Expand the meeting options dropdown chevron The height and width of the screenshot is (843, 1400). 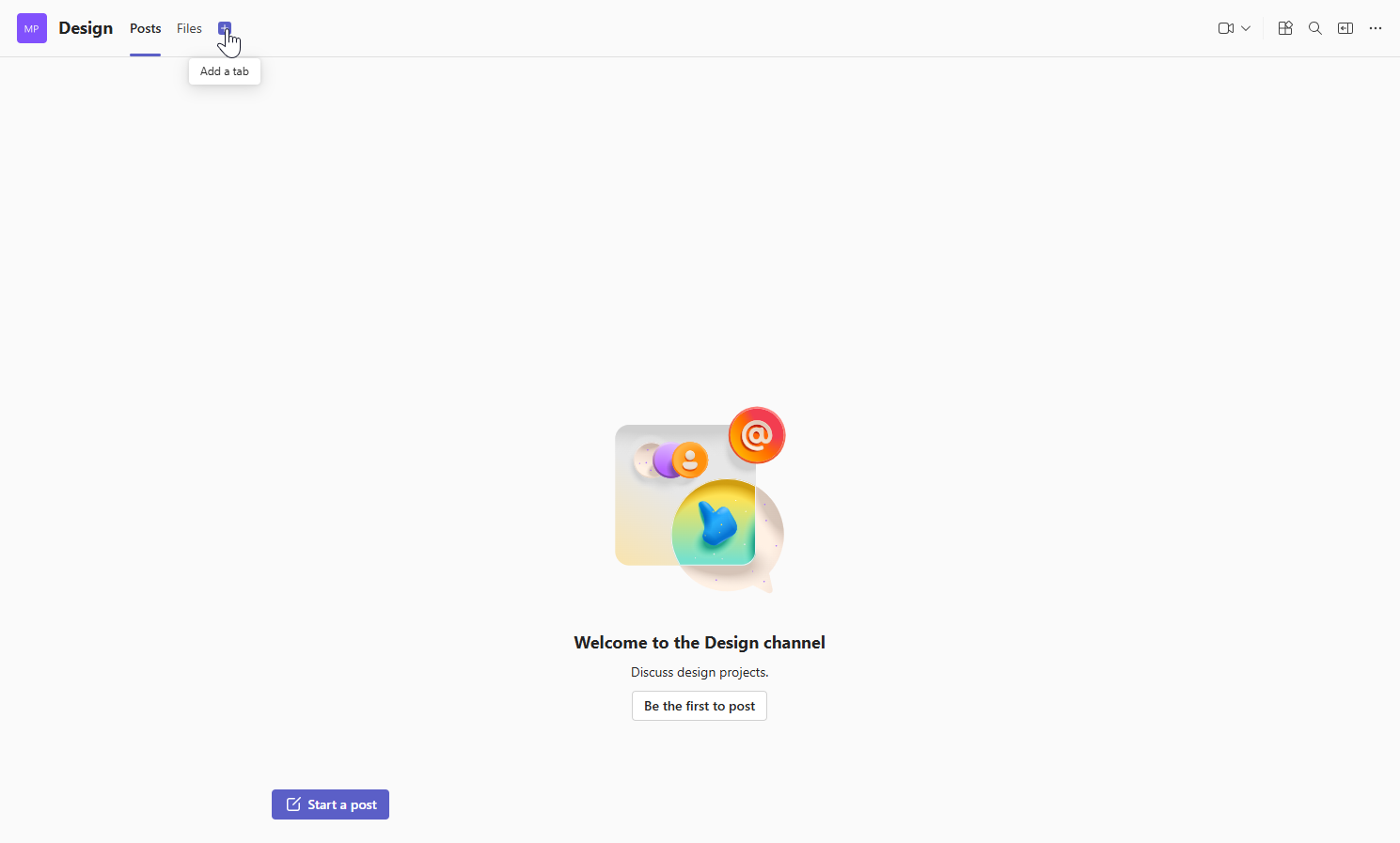click(1246, 28)
